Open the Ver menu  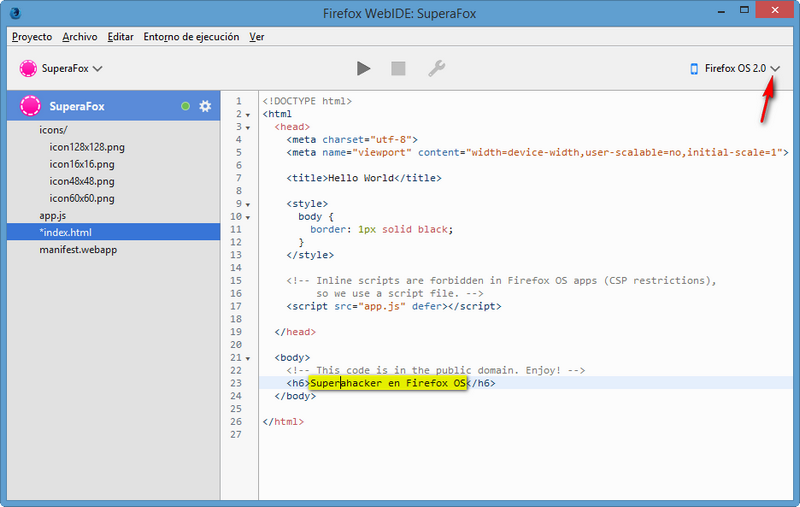257,37
